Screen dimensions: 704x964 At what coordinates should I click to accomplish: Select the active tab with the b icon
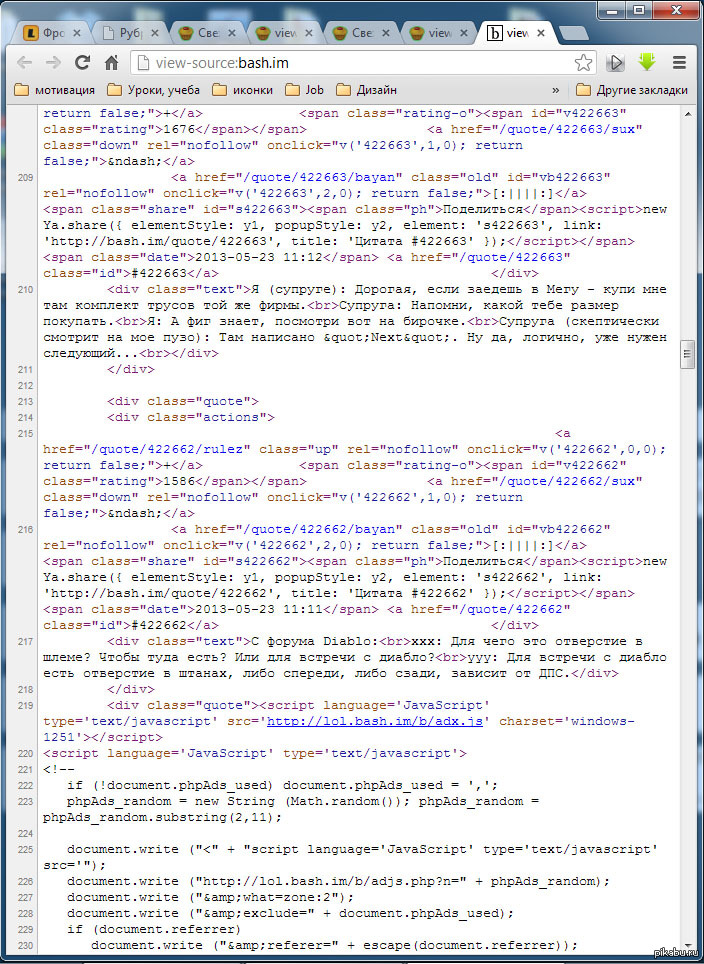tap(515, 33)
